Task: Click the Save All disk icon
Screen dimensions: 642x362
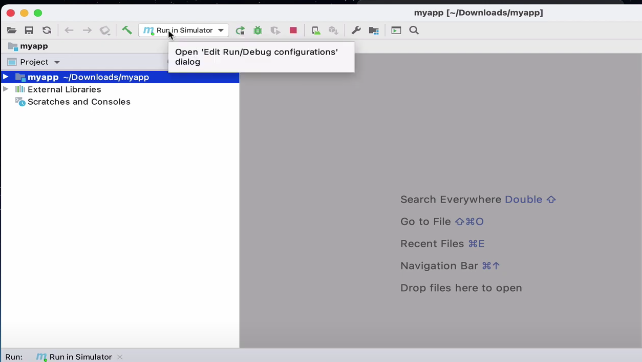Action: click(29, 30)
